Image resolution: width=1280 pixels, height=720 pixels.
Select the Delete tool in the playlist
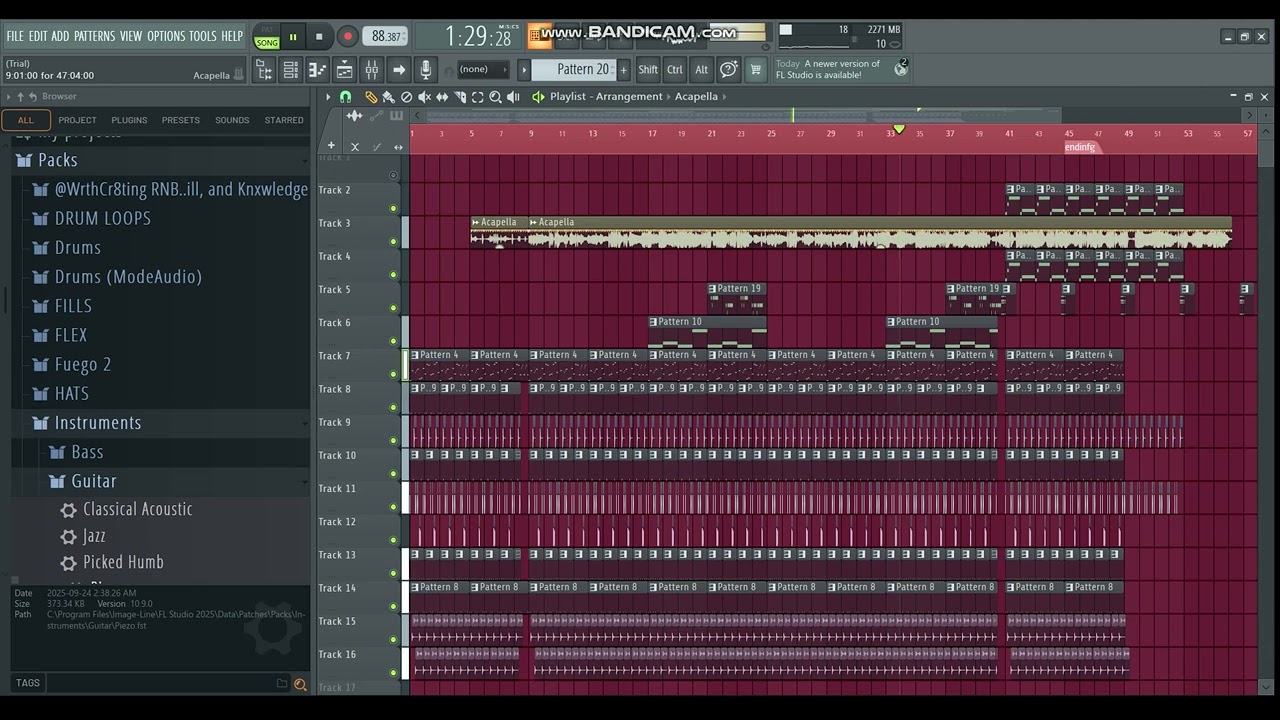coord(406,97)
